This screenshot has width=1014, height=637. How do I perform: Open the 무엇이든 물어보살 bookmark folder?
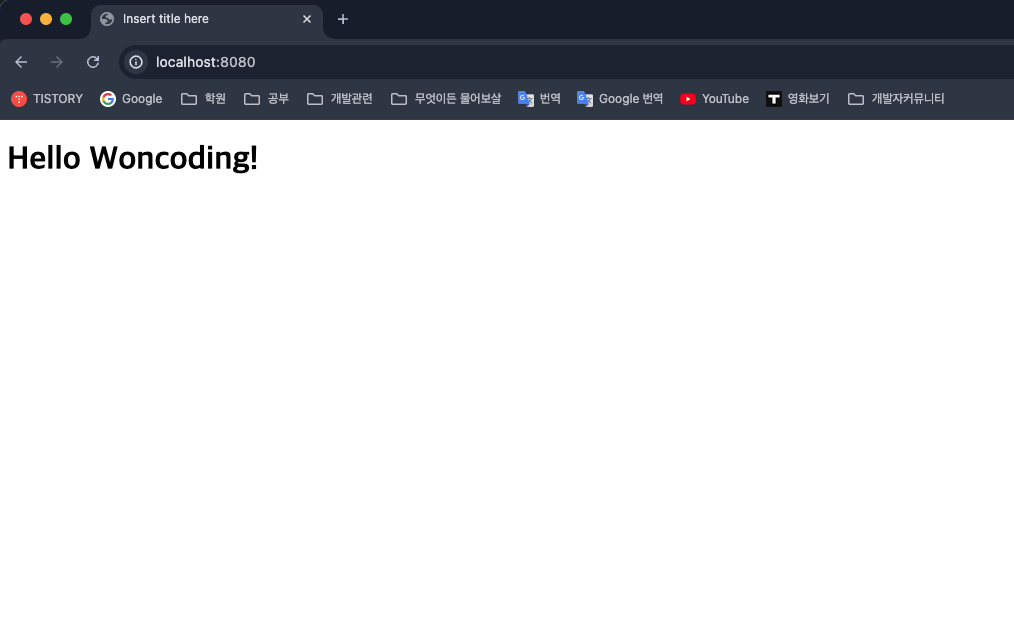point(446,99)
